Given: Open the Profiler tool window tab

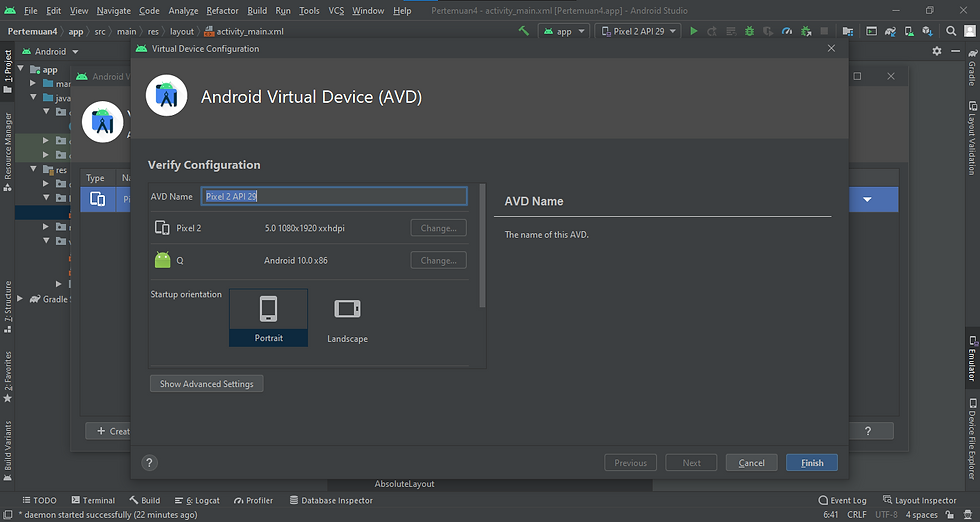Looking at the screenshot, I should point(253,500).
